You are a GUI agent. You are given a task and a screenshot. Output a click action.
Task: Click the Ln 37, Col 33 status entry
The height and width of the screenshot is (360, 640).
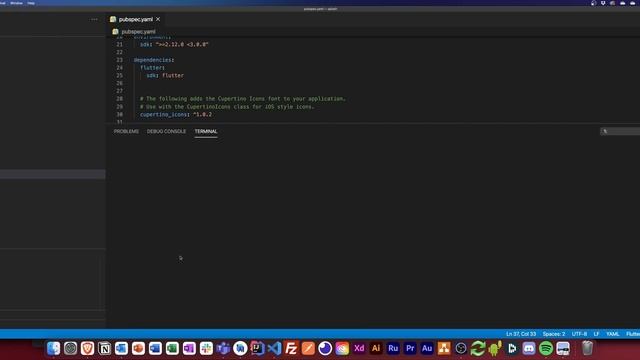coord(521,334)
